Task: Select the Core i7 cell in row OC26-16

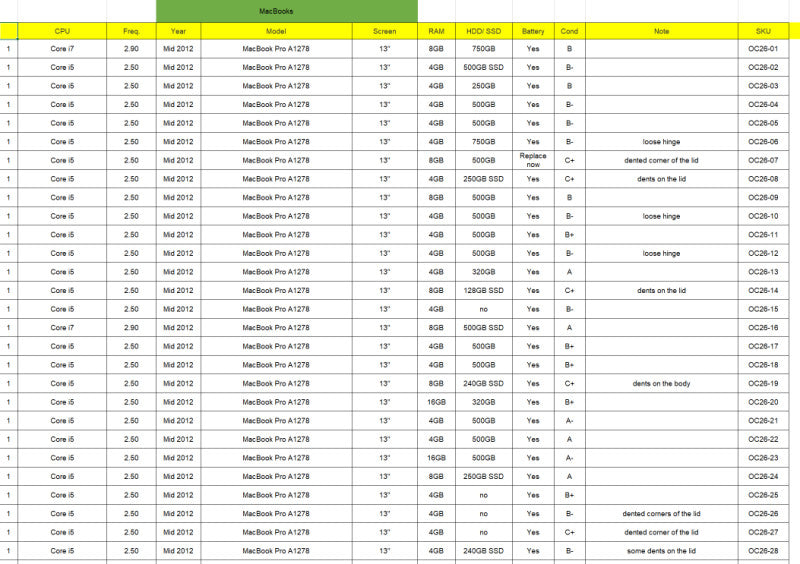Action: (62, 328)
